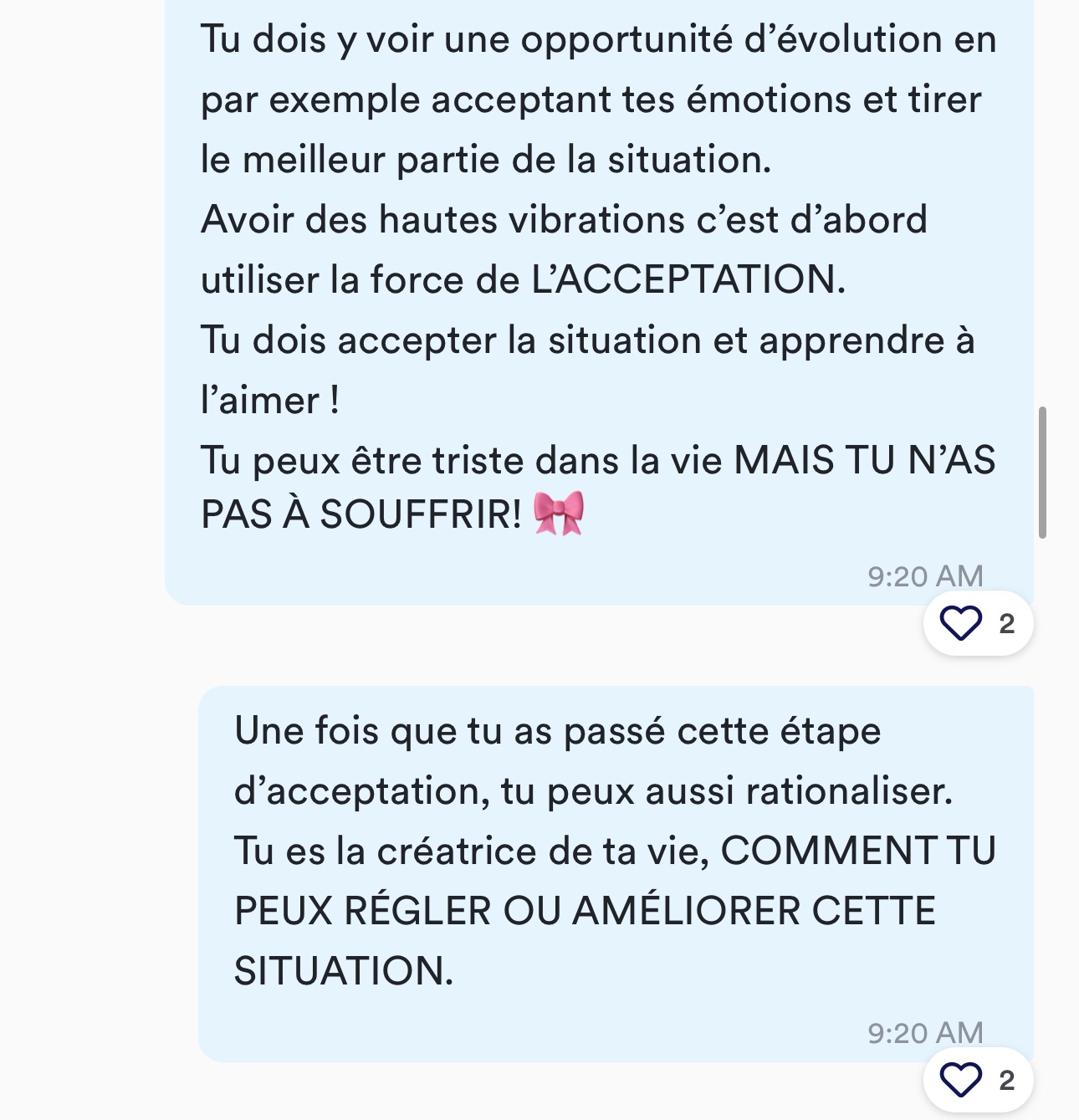Select the text "MAIS TU N'AS"
The width and height of the screenshot is (1079, 1120).
coord(865,460)
